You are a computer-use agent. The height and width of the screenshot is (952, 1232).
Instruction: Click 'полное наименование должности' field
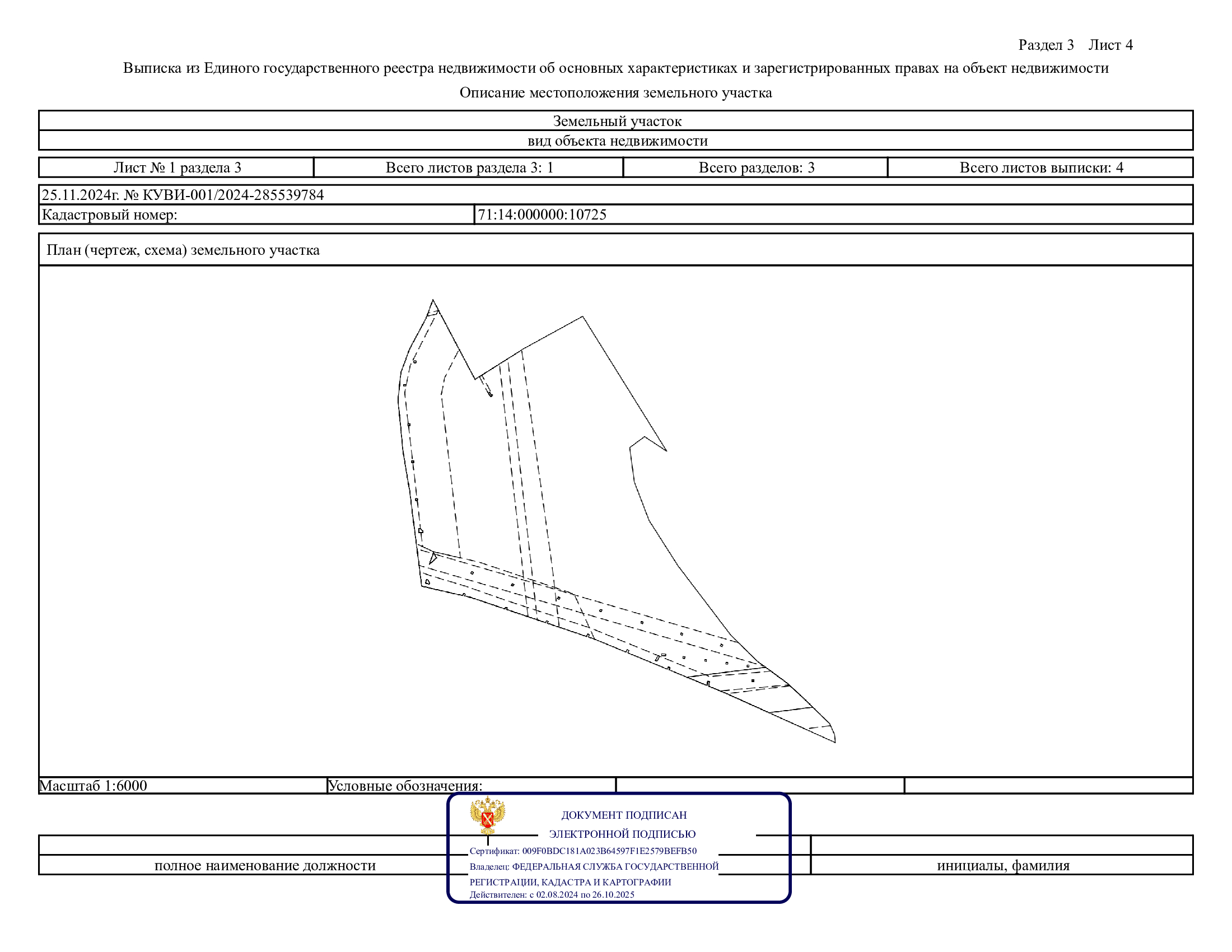265,865
